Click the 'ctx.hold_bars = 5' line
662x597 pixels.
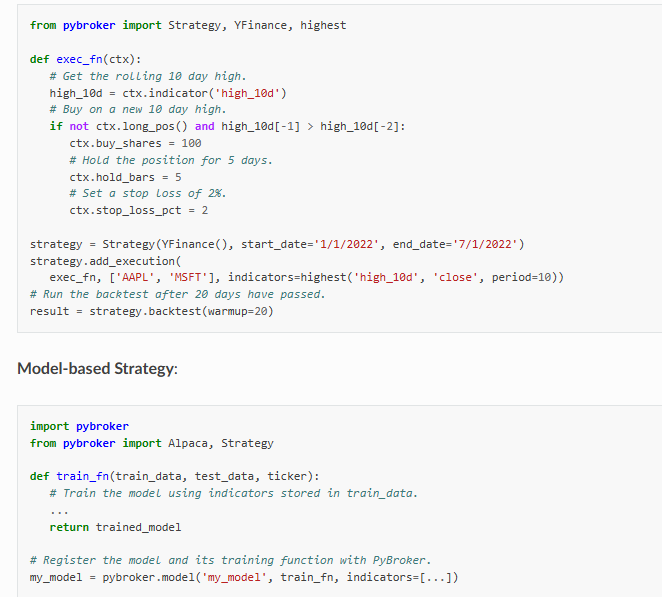click(125, 177)
